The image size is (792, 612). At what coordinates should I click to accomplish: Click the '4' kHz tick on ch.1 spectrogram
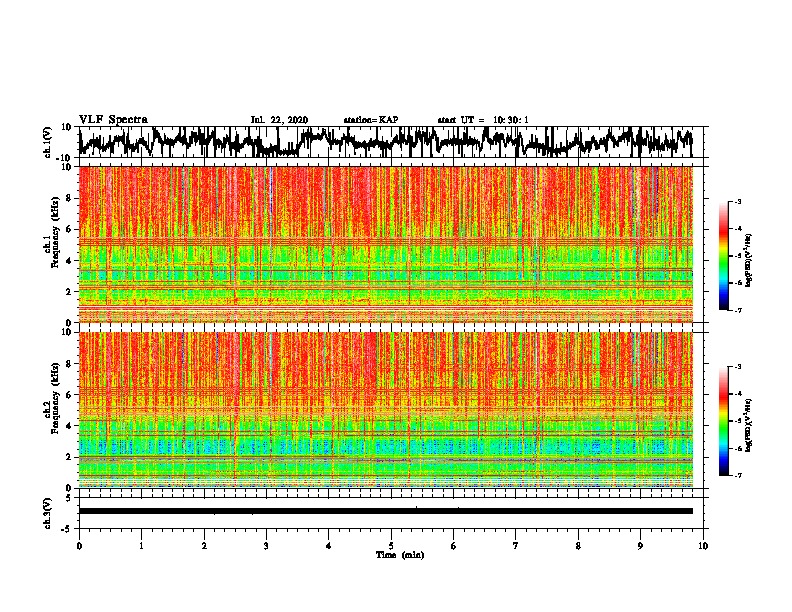(69, 261)
